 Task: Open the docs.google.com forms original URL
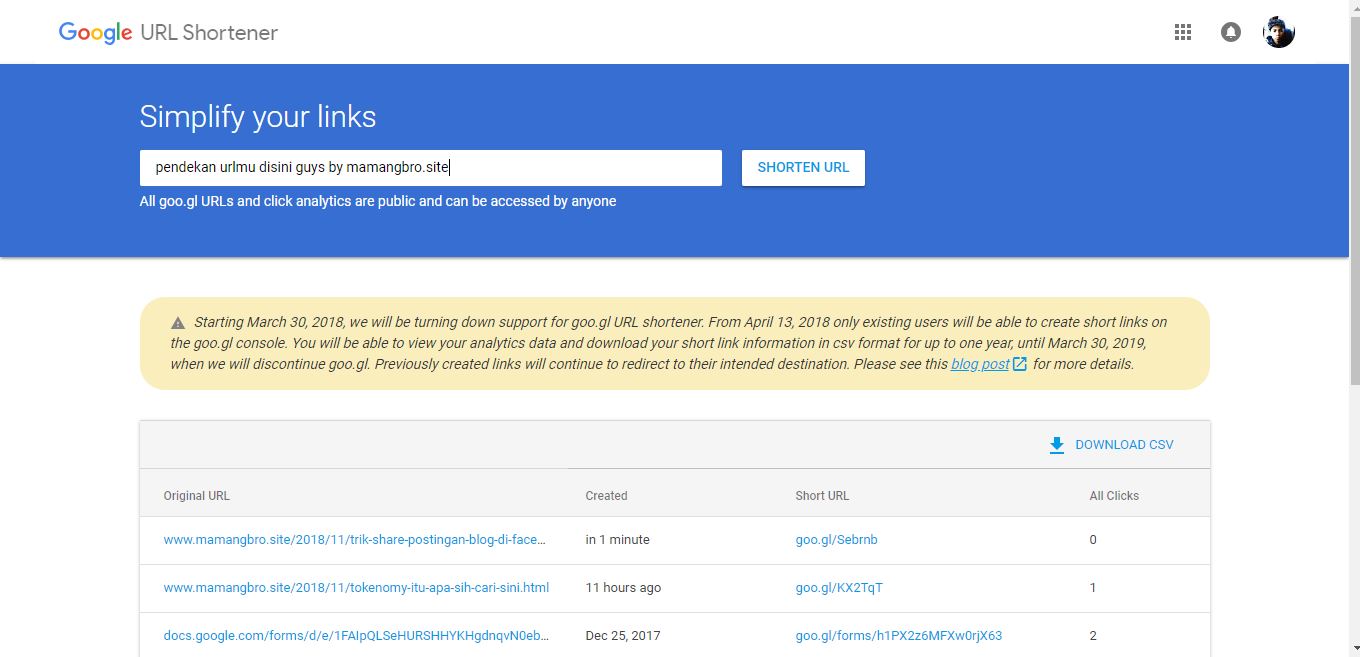pyautogui.click(x=356, y=635)
